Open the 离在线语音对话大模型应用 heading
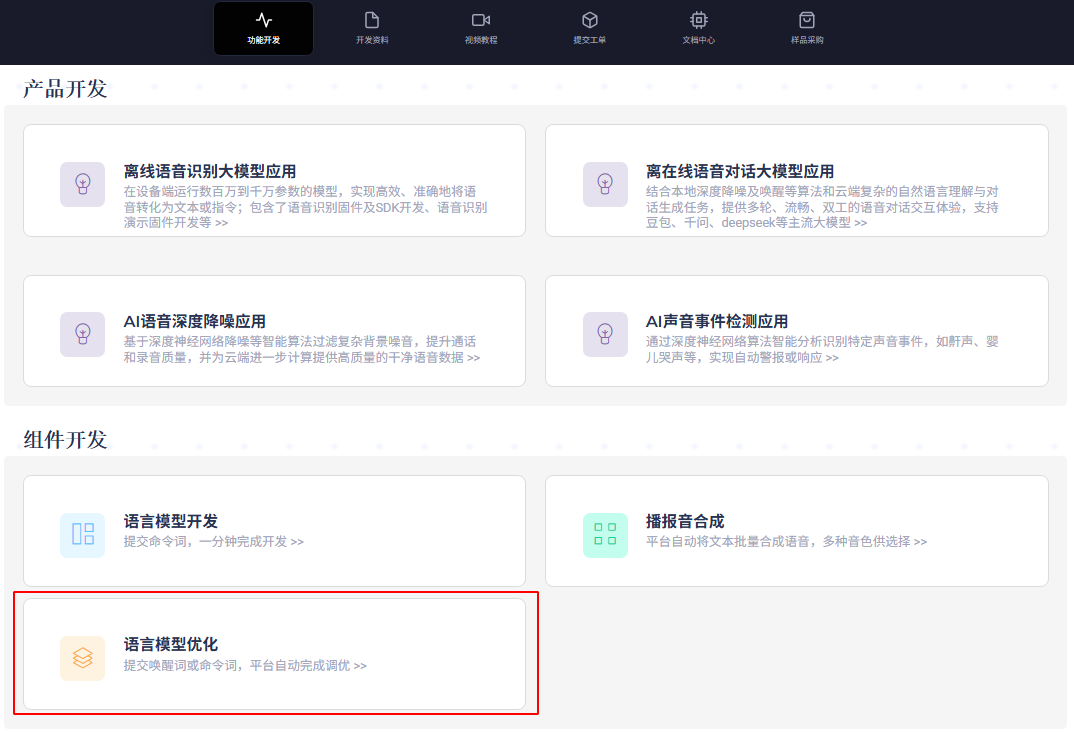This screenshot has height=734, width=1074. click(740, 171)
